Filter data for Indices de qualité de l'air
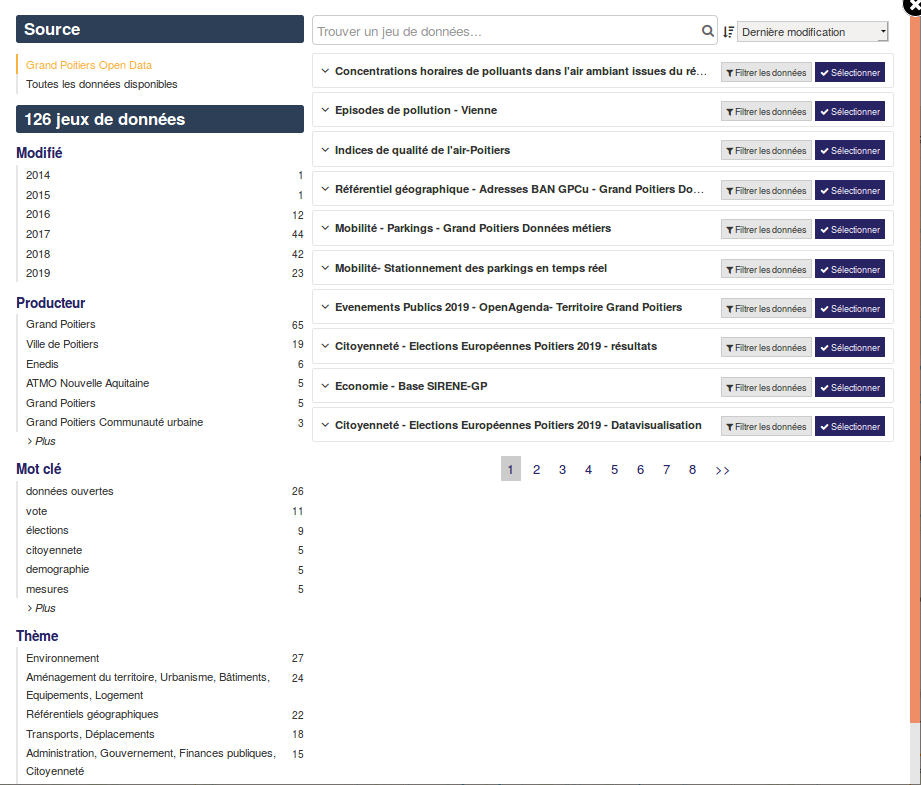 click(x=766, y=150)
